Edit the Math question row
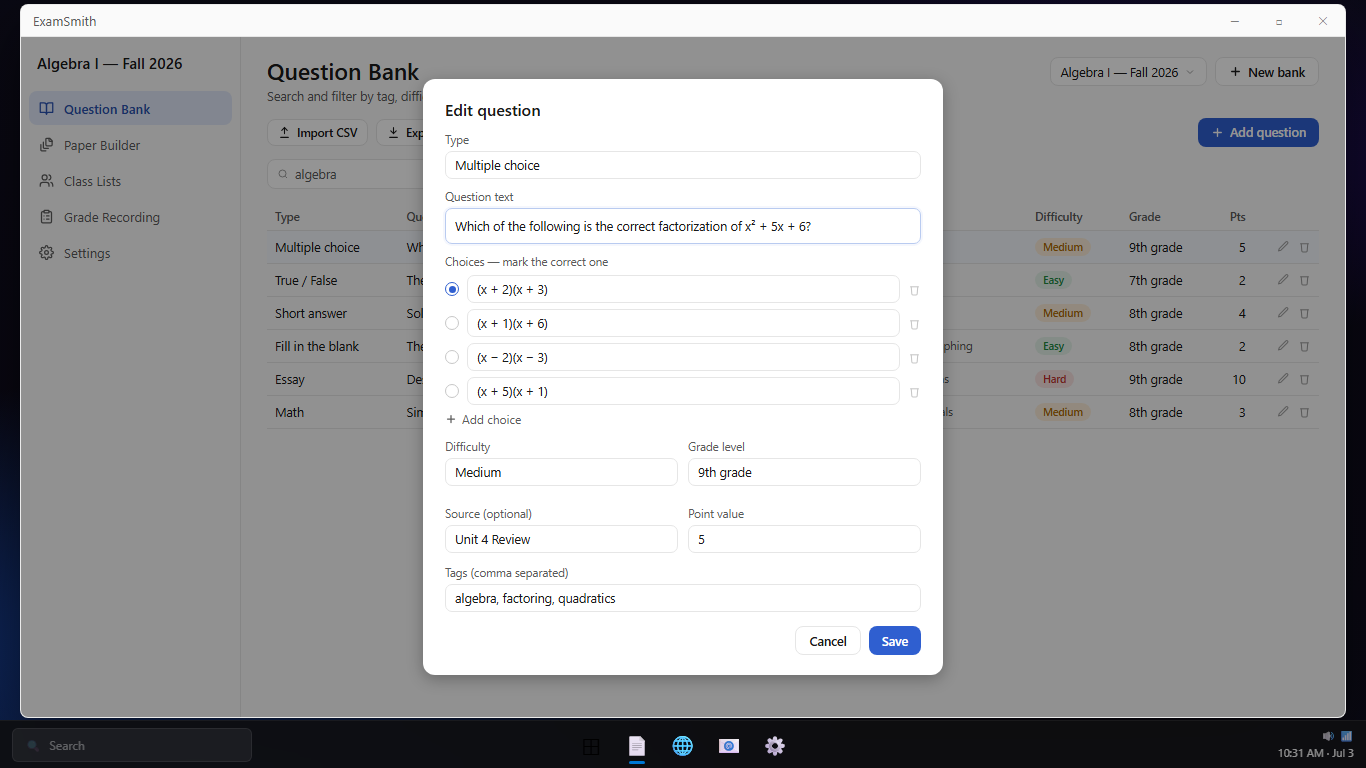 tap(1283, 412)
